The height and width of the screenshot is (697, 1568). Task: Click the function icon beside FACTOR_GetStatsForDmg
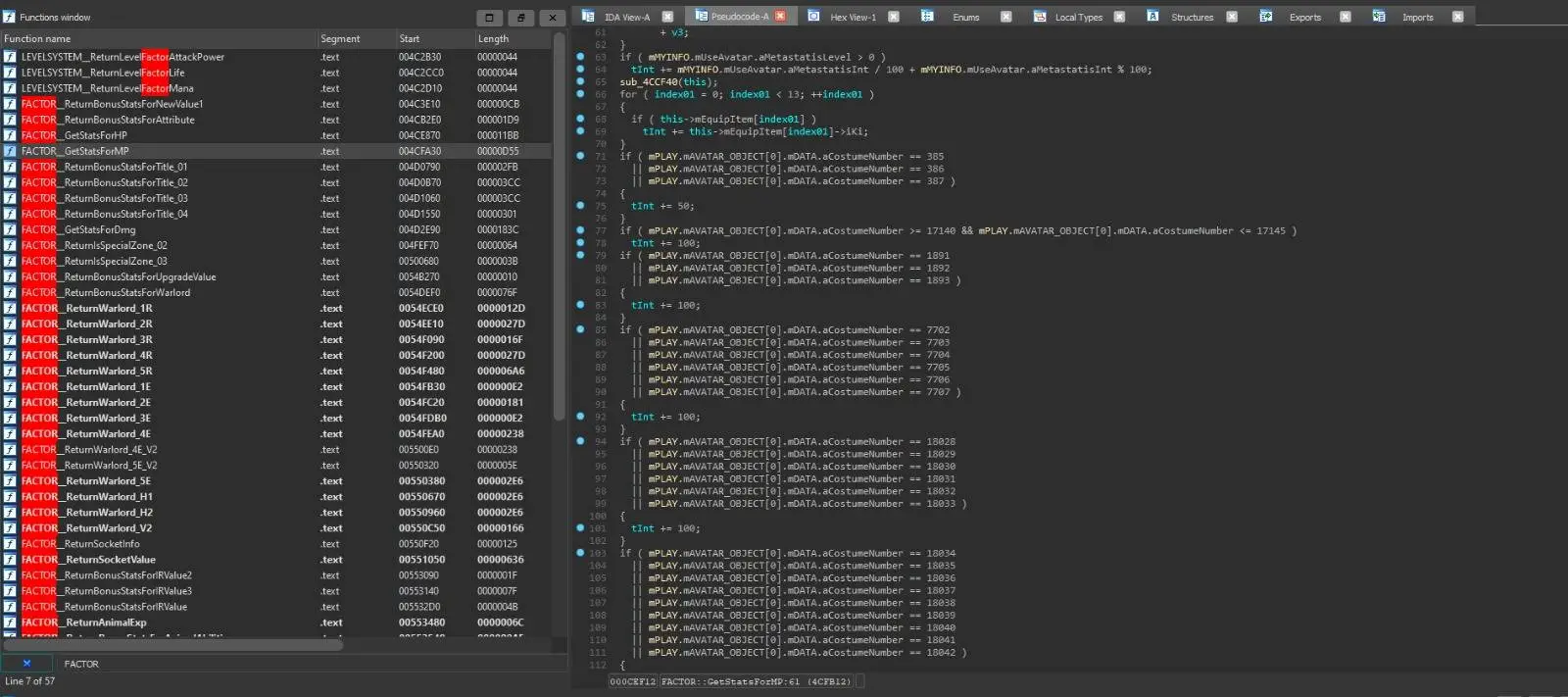click(x=10, y=229)
